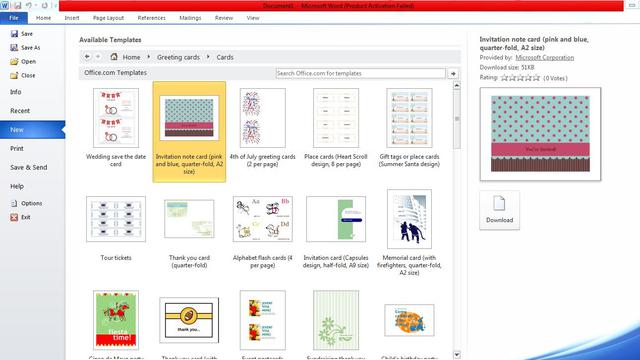Click the Close document icon

[x=14, y=75]
